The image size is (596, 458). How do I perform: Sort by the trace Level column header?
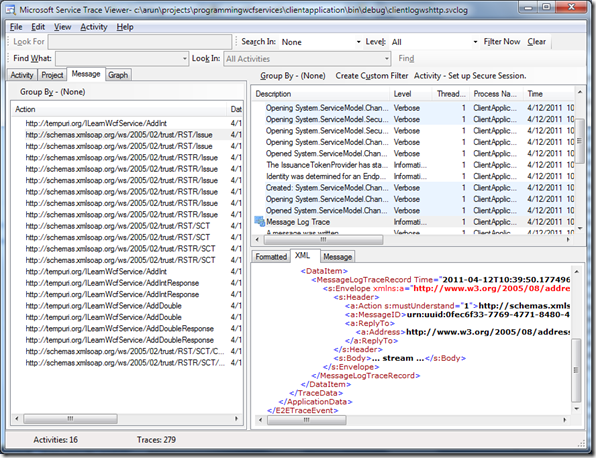click(411, 94)
